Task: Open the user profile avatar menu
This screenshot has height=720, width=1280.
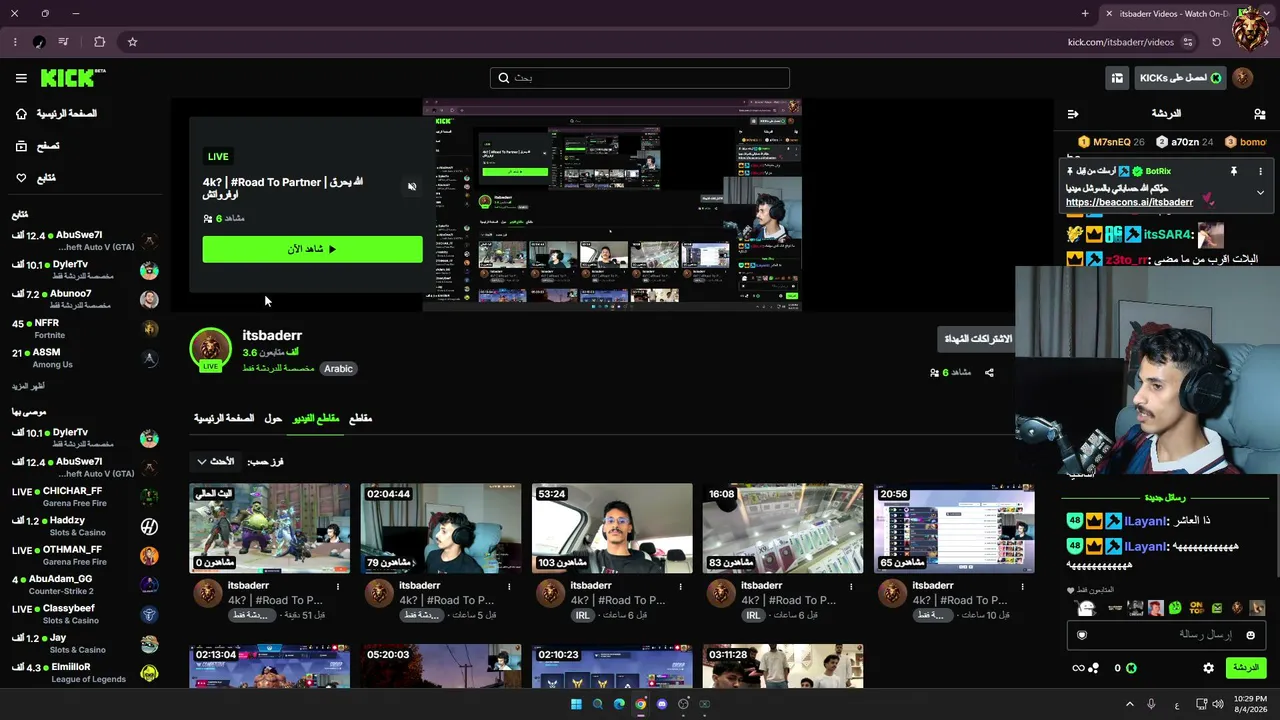Action: click(1243, 78)
